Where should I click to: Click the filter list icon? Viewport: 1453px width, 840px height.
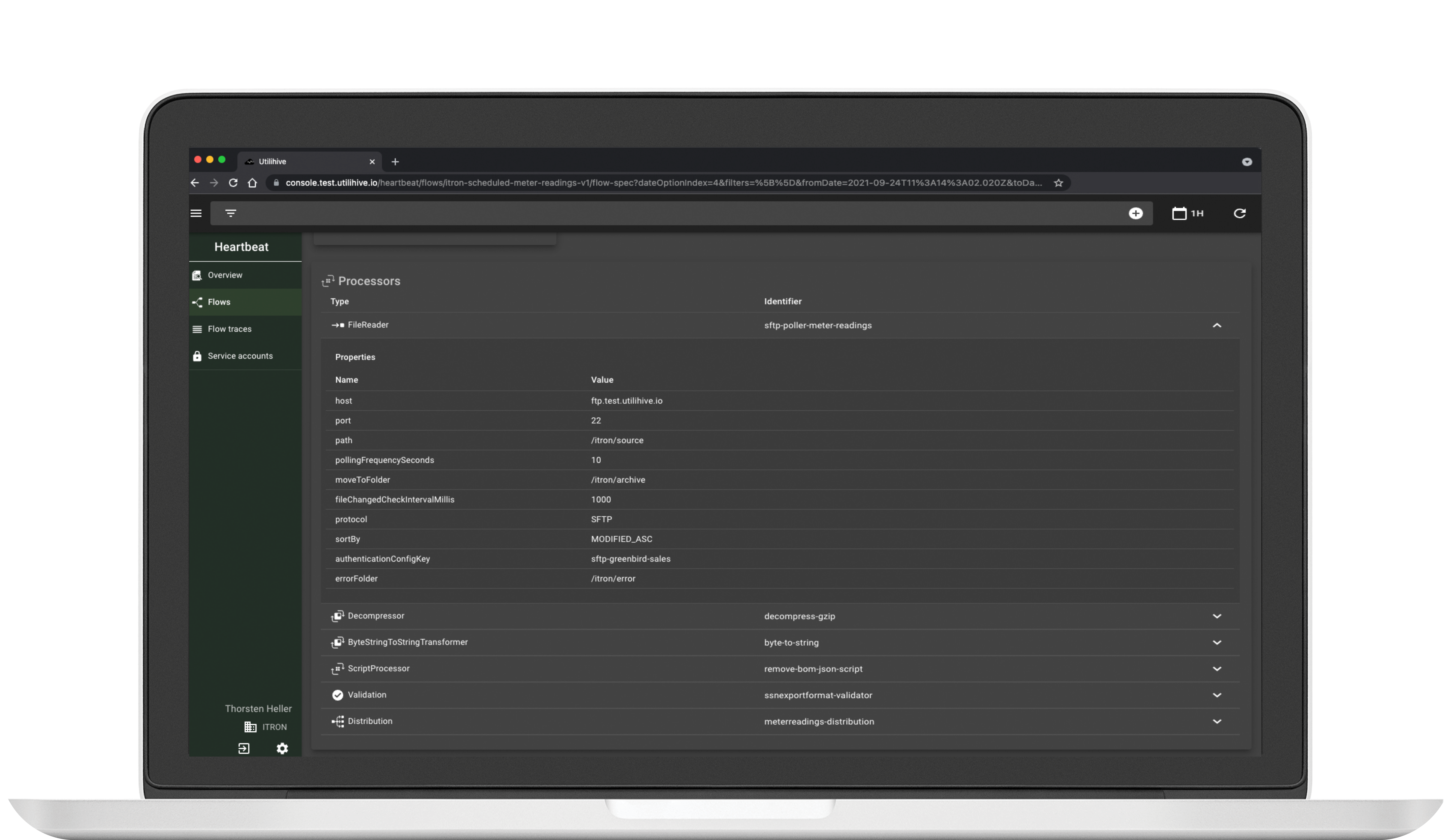tap(231, 213)
